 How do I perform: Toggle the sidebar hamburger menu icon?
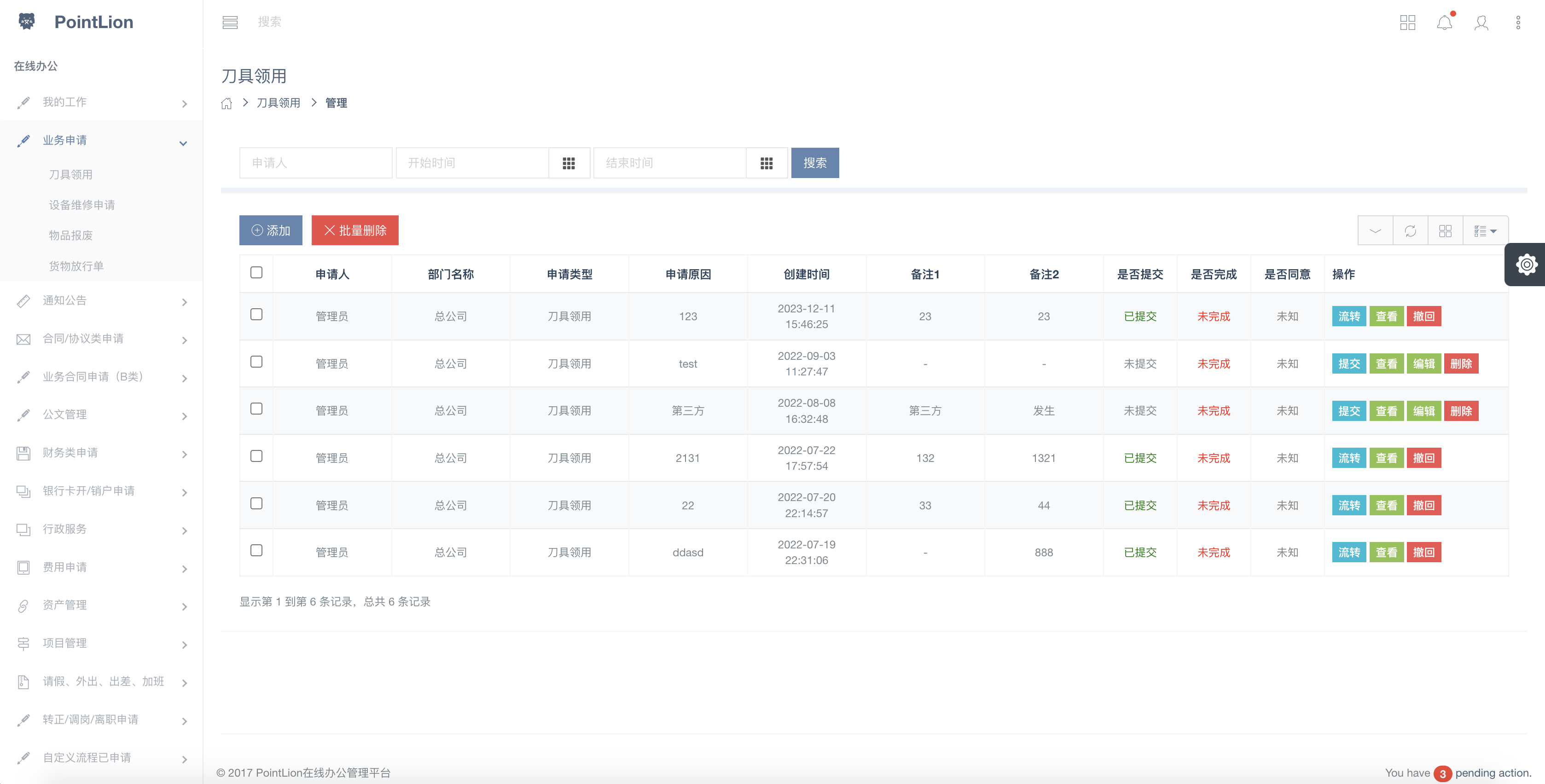tap(230, 22)
